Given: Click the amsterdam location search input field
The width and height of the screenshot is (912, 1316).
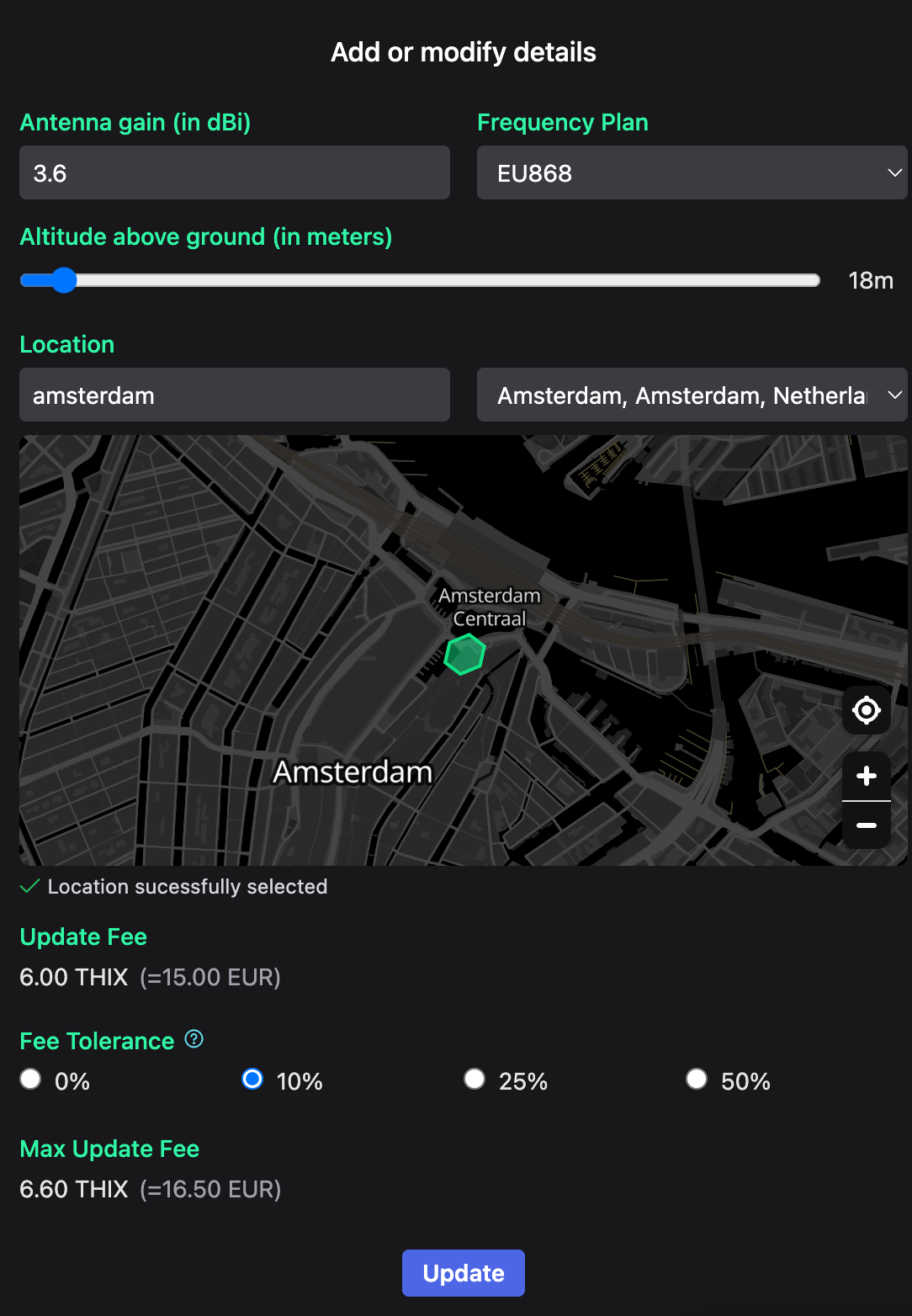Looking at the screenshot, I should coord(234,395).
